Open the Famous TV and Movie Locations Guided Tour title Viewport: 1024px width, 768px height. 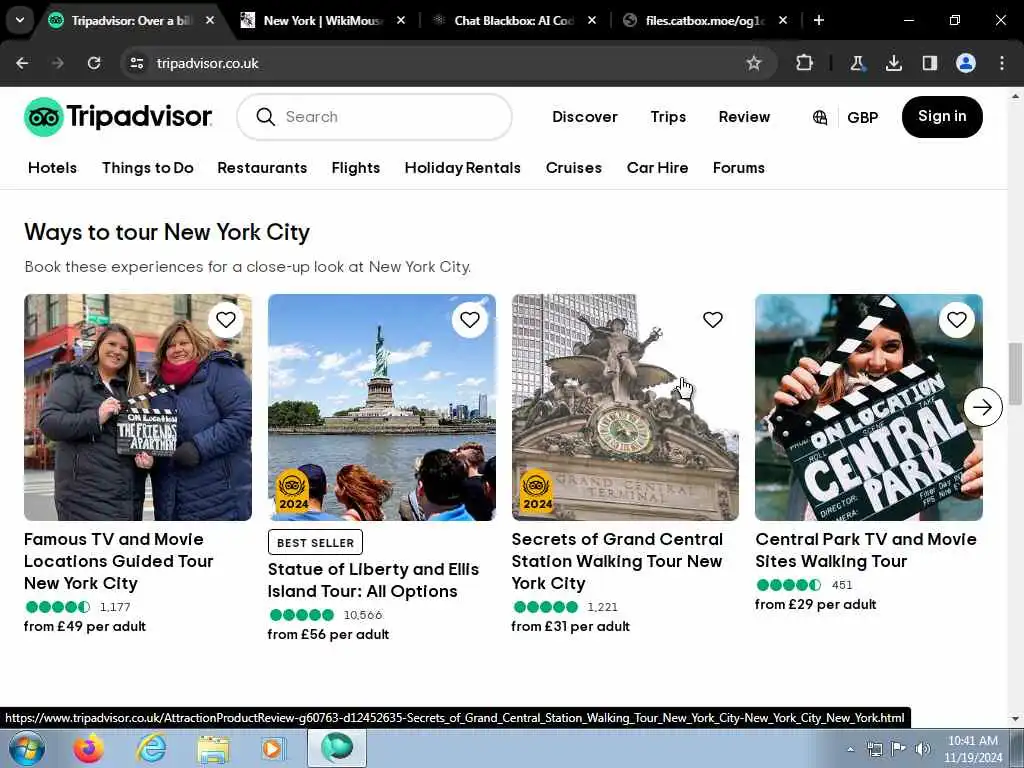coord(119,561)
